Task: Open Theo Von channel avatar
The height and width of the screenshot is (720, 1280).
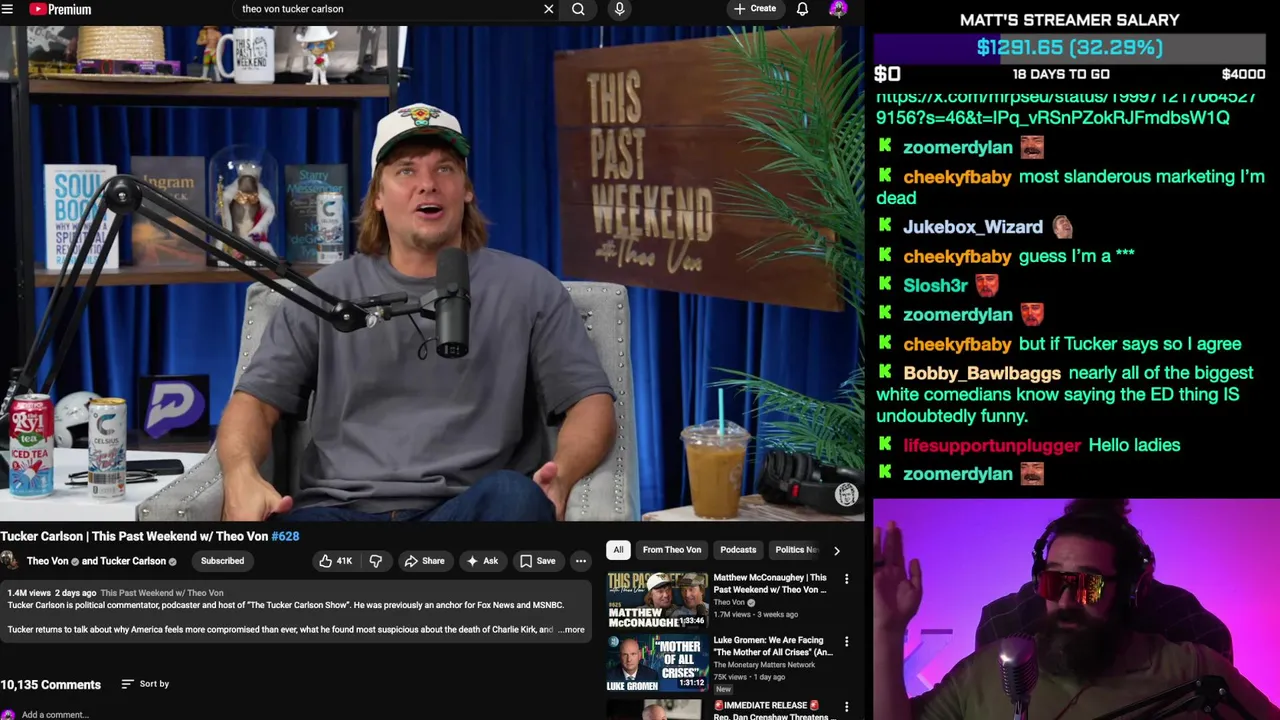Action: (10, 561)
